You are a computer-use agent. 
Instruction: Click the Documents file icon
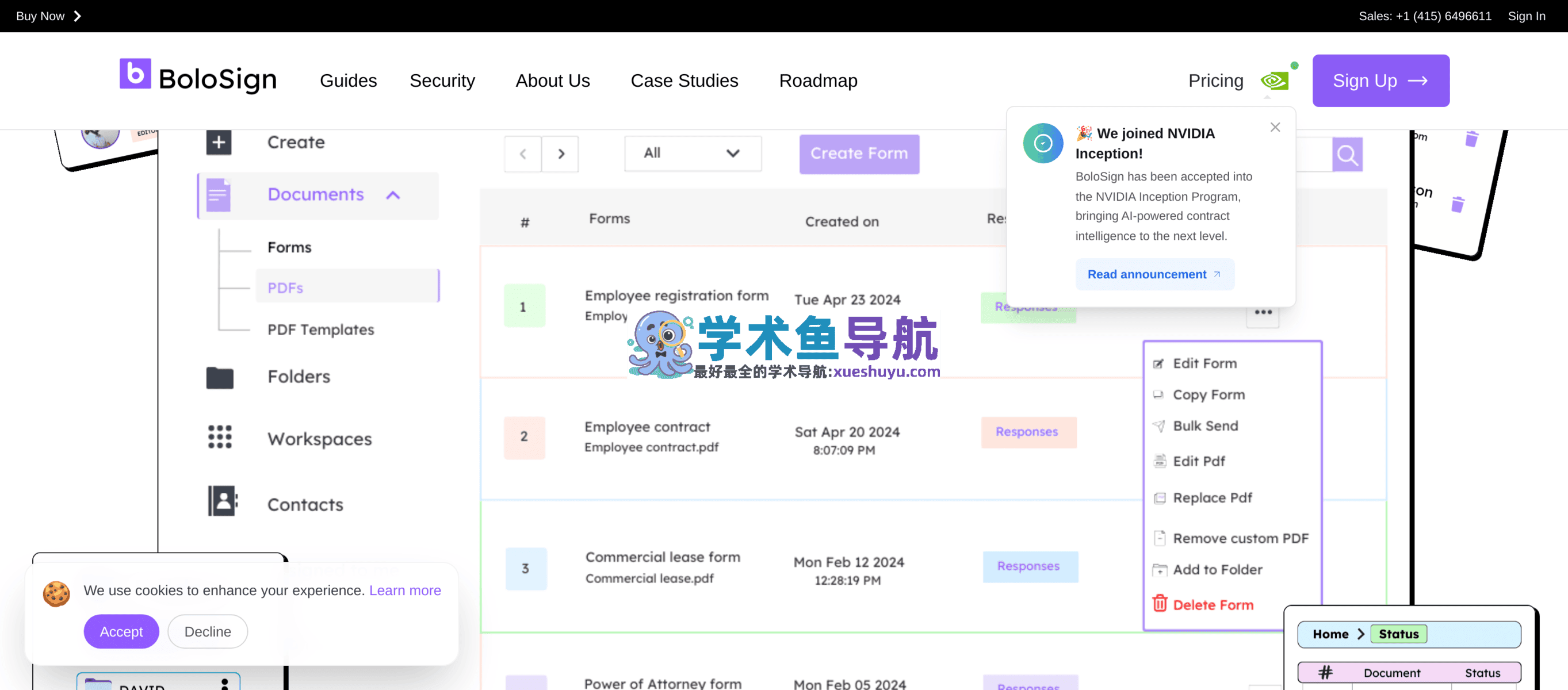click(x=218, y=195)
